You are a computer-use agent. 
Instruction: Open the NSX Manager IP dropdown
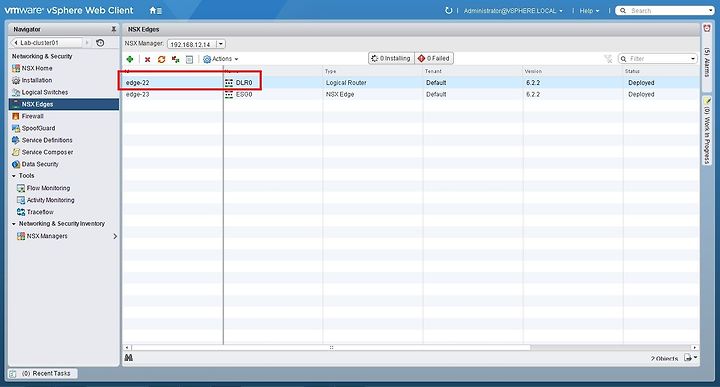click(221, 44)
